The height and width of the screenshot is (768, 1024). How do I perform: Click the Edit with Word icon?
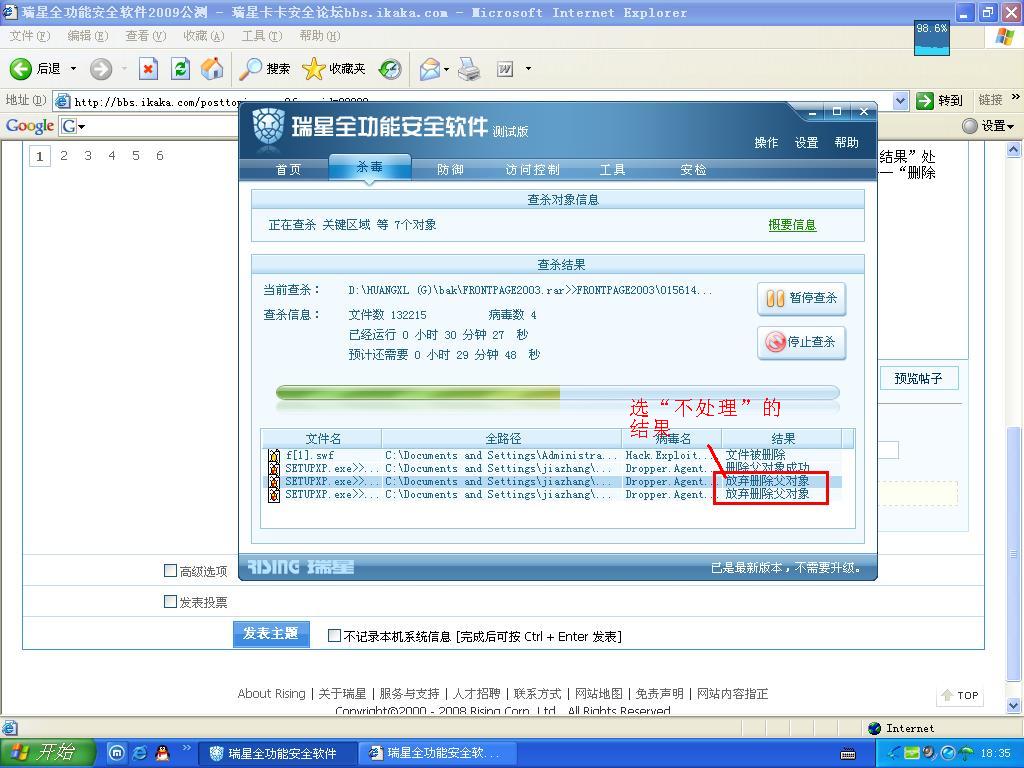click(x=505, y=69)
